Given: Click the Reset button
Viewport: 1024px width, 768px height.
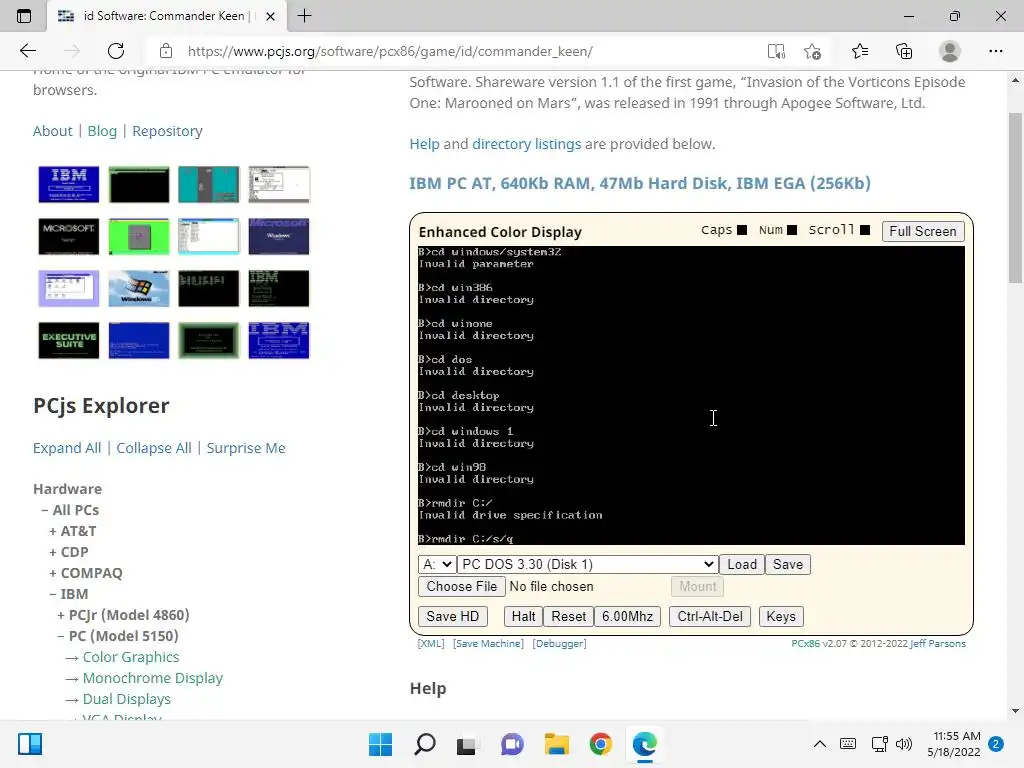Looking at the screenshot, I should coord(568,616).
